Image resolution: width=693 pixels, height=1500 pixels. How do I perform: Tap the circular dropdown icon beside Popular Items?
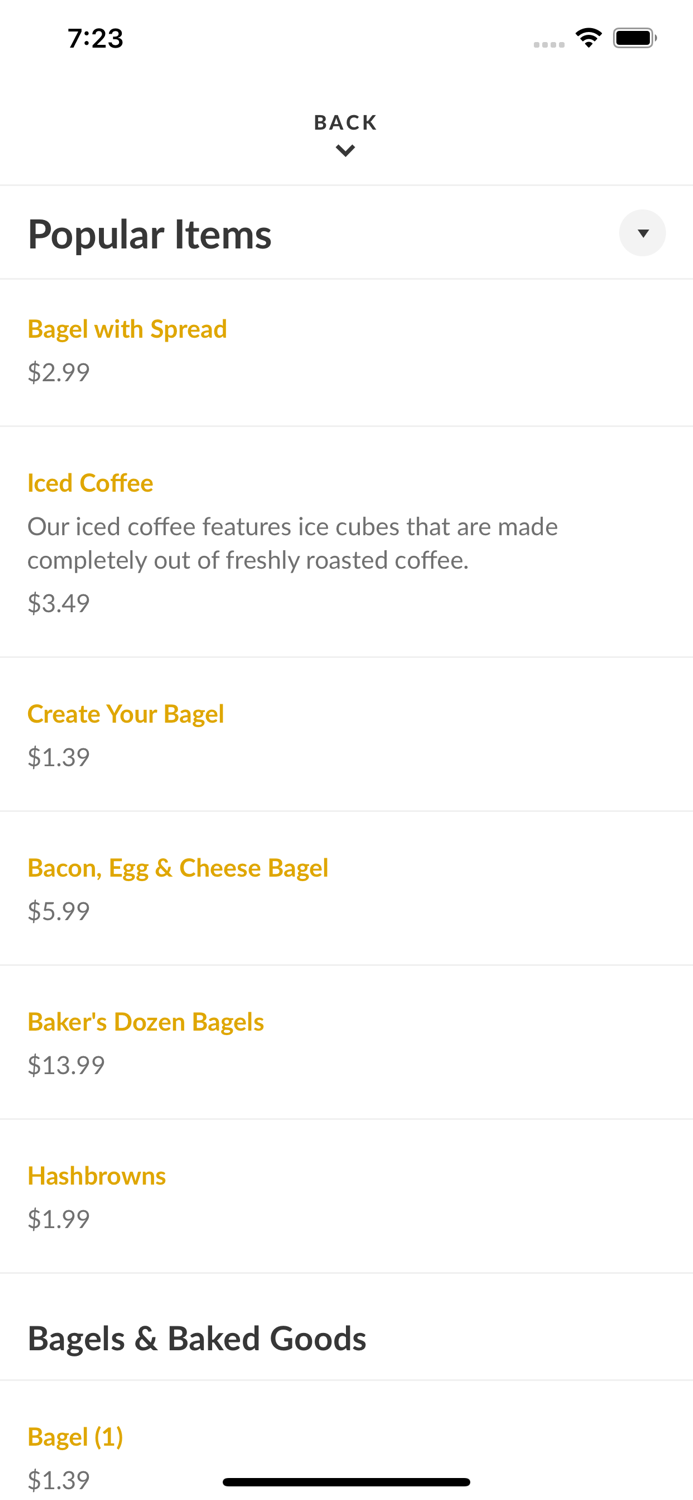643,233
